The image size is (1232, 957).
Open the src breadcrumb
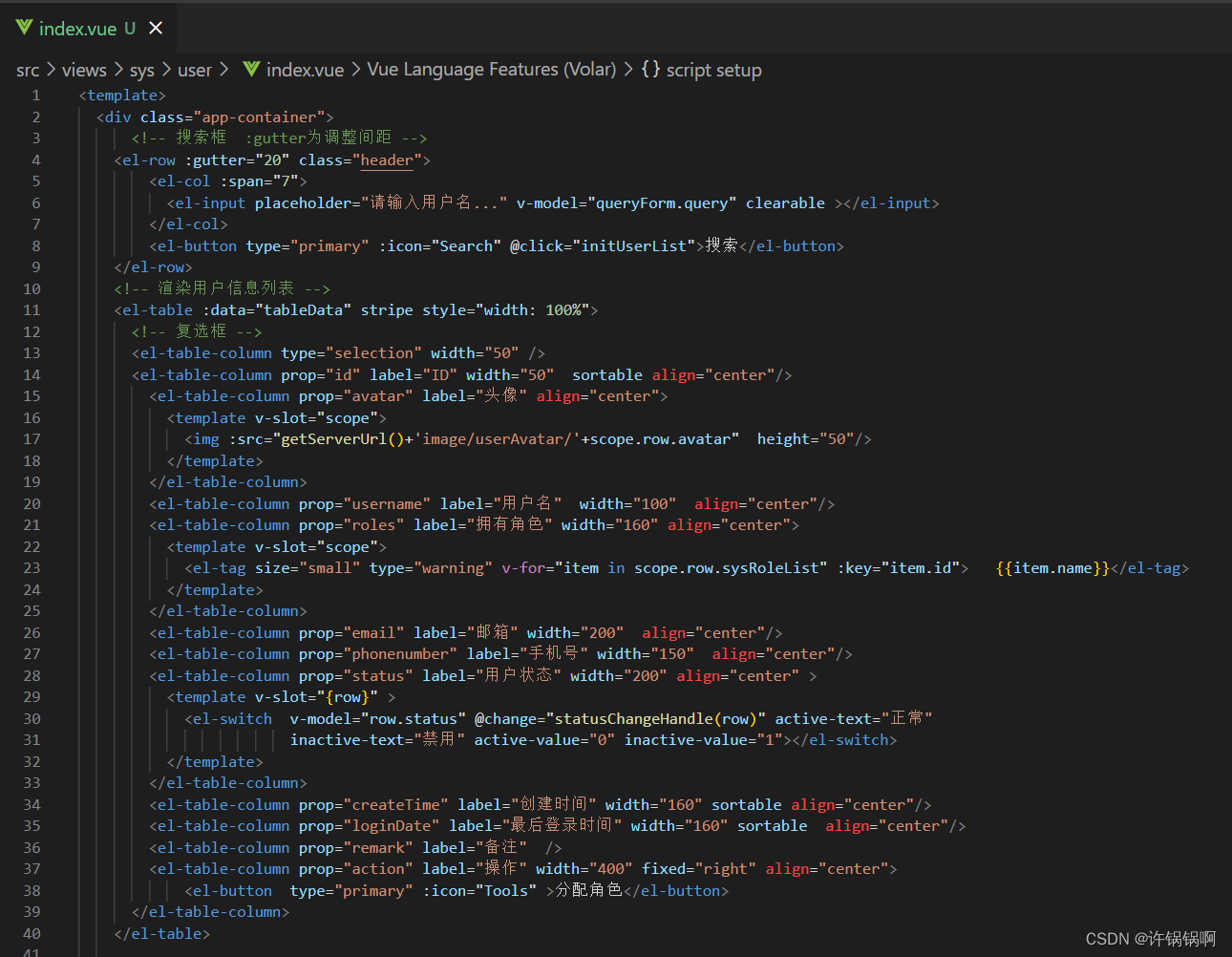click(28, 70)
